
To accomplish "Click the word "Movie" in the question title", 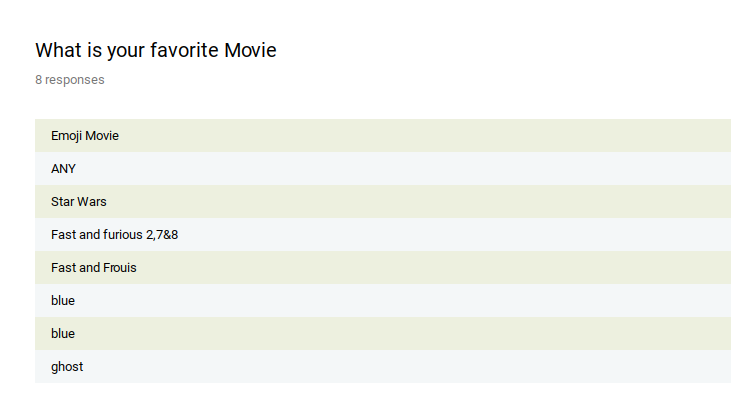I will point(250,50).
